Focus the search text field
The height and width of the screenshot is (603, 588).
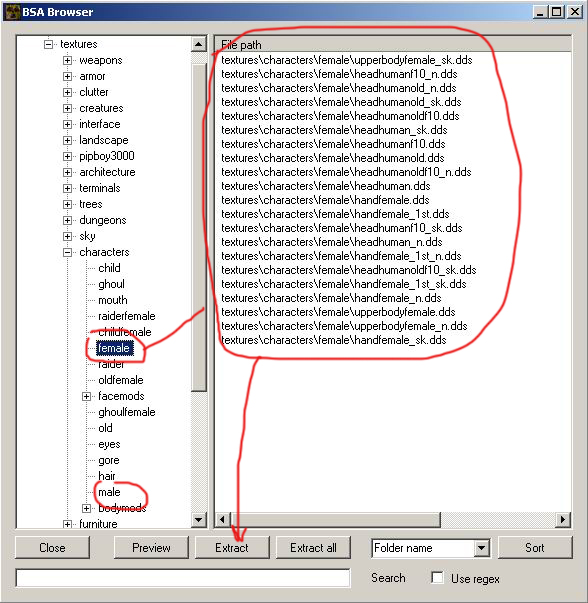[183, 578]
